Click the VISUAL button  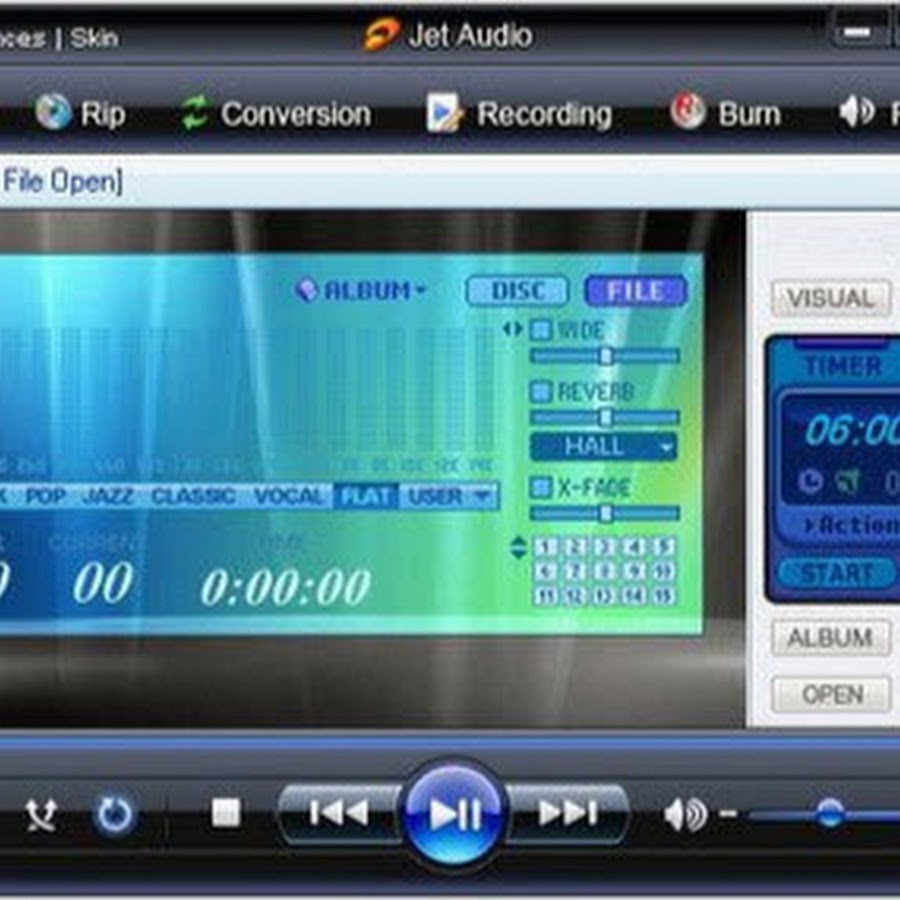pos(830,298)
